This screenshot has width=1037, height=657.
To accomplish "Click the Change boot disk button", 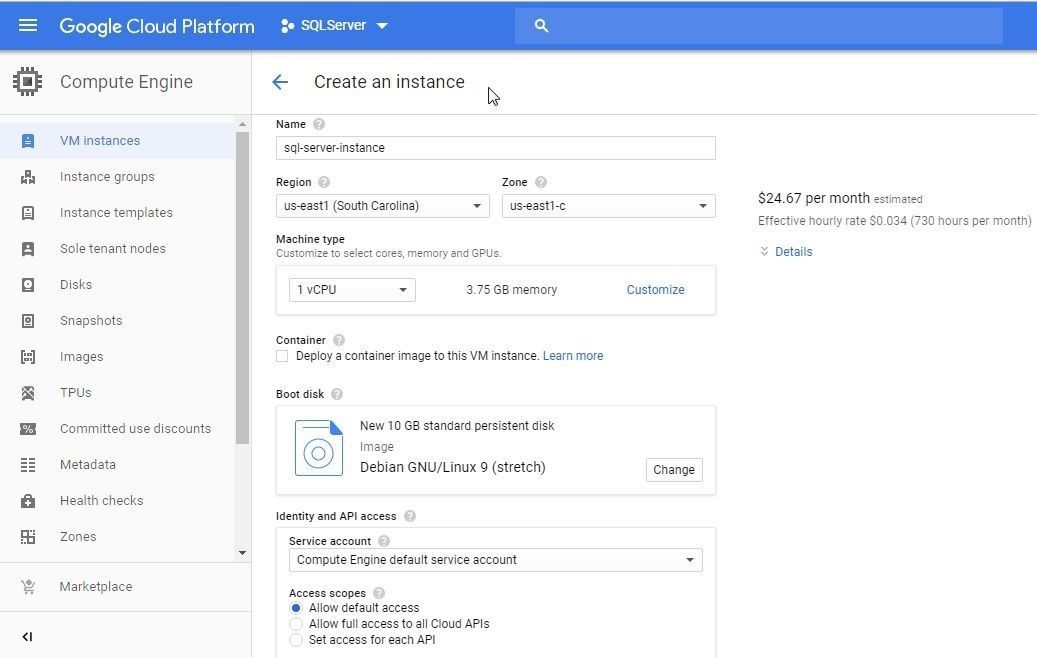I will click(x=674, y=470).
